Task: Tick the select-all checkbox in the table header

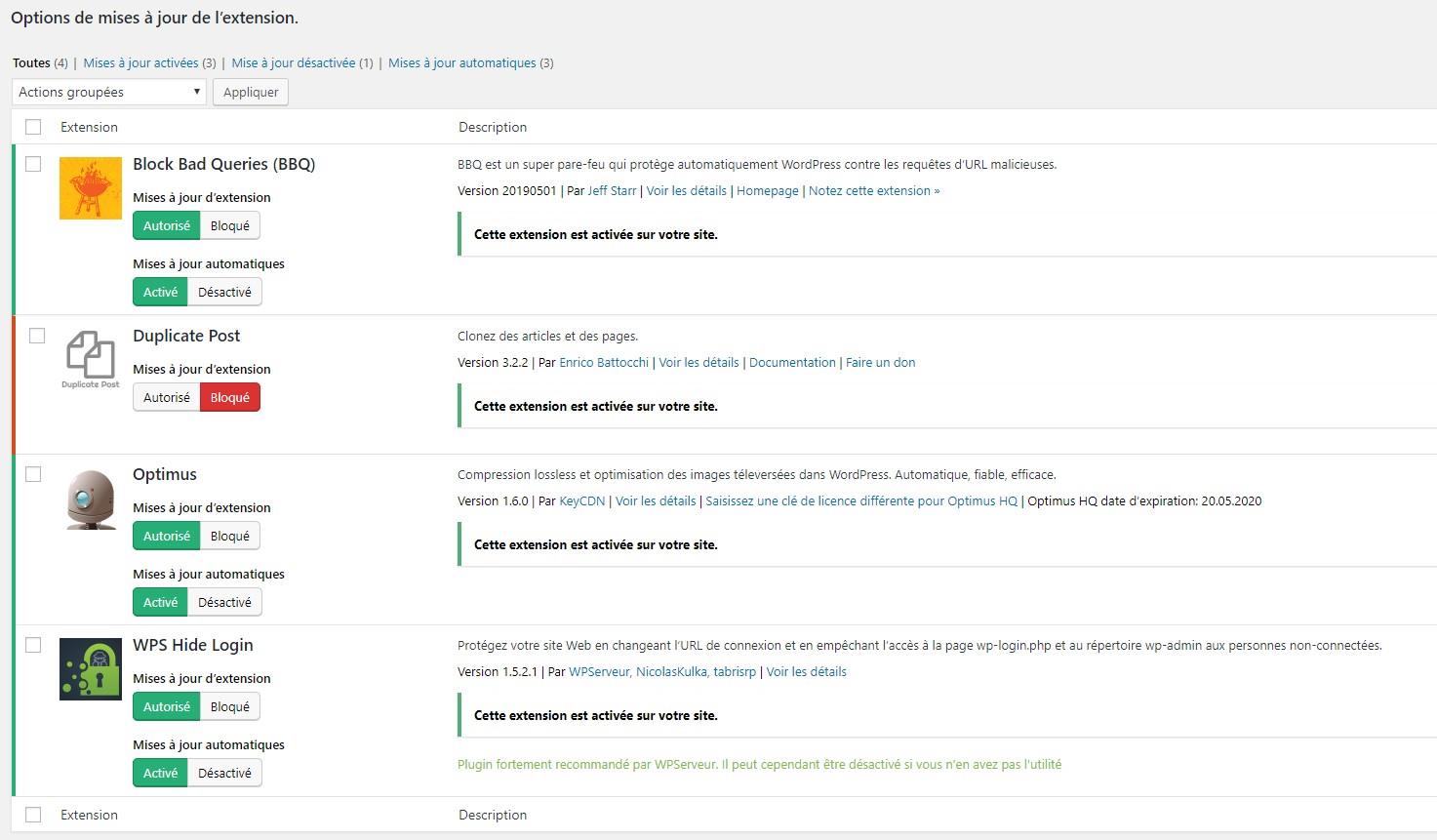Action: click(x=33, y=127)
